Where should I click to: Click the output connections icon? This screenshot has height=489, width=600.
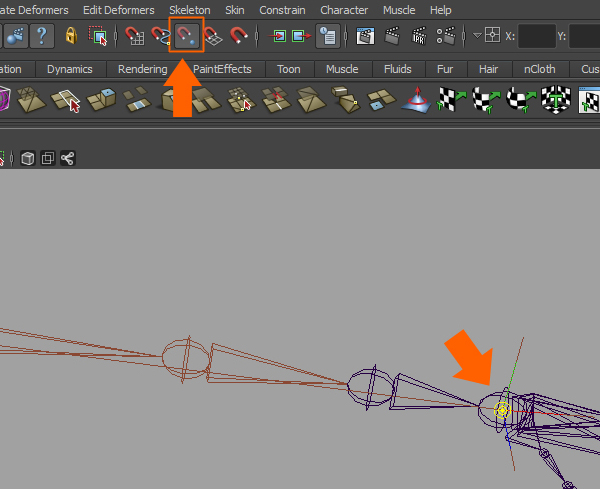click(302, 36)
